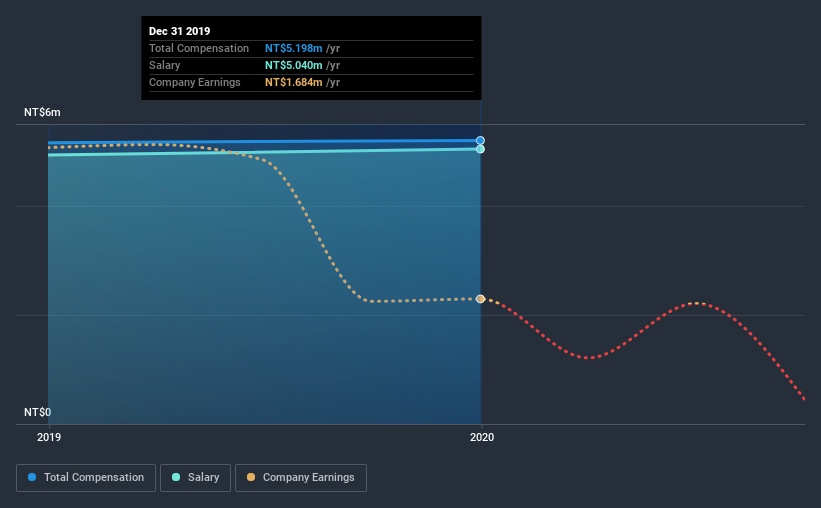Click the NT$6m y-axis label
This screenshot has height=508, width=821.
pos(42,113)
